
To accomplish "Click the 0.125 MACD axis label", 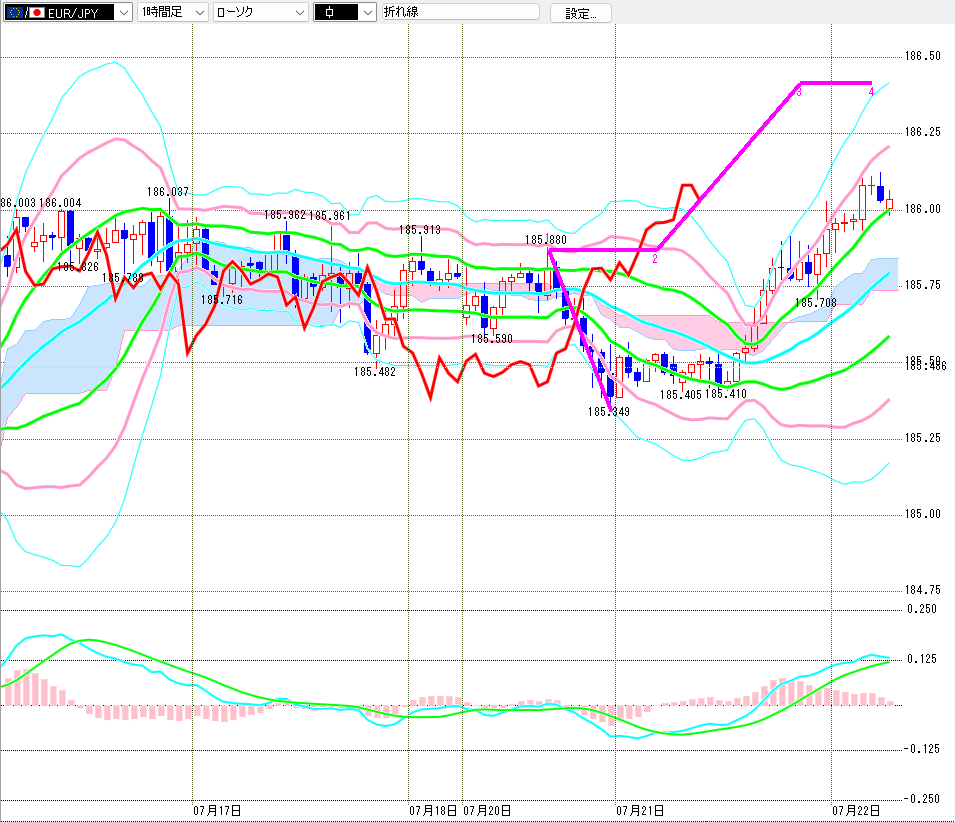I will pos(922,659).
